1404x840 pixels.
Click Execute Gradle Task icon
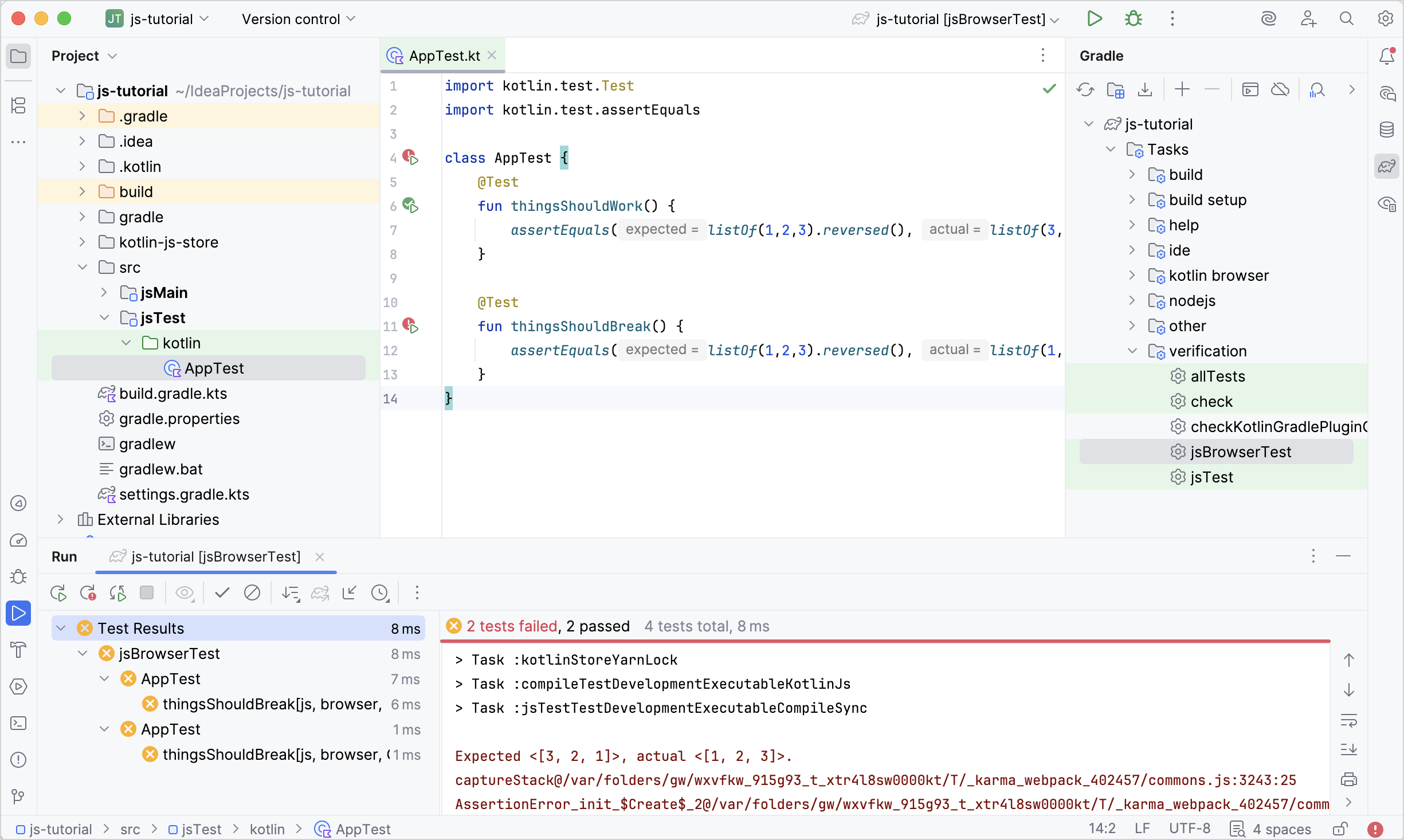[x=1250, y=89]
